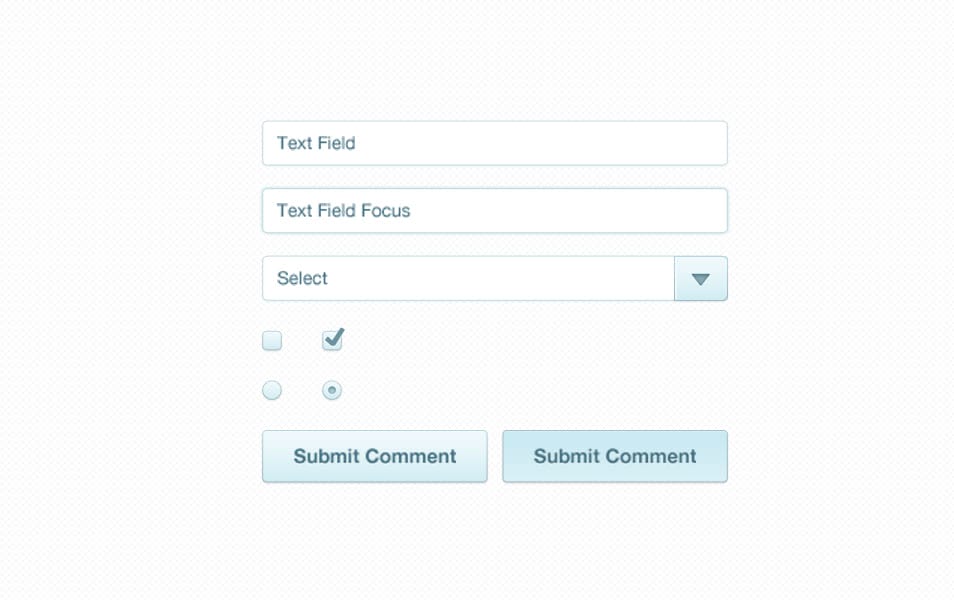Screen dimensions: 954x600
Task: Deselect the active radio option
Action: tap(332, 390)
